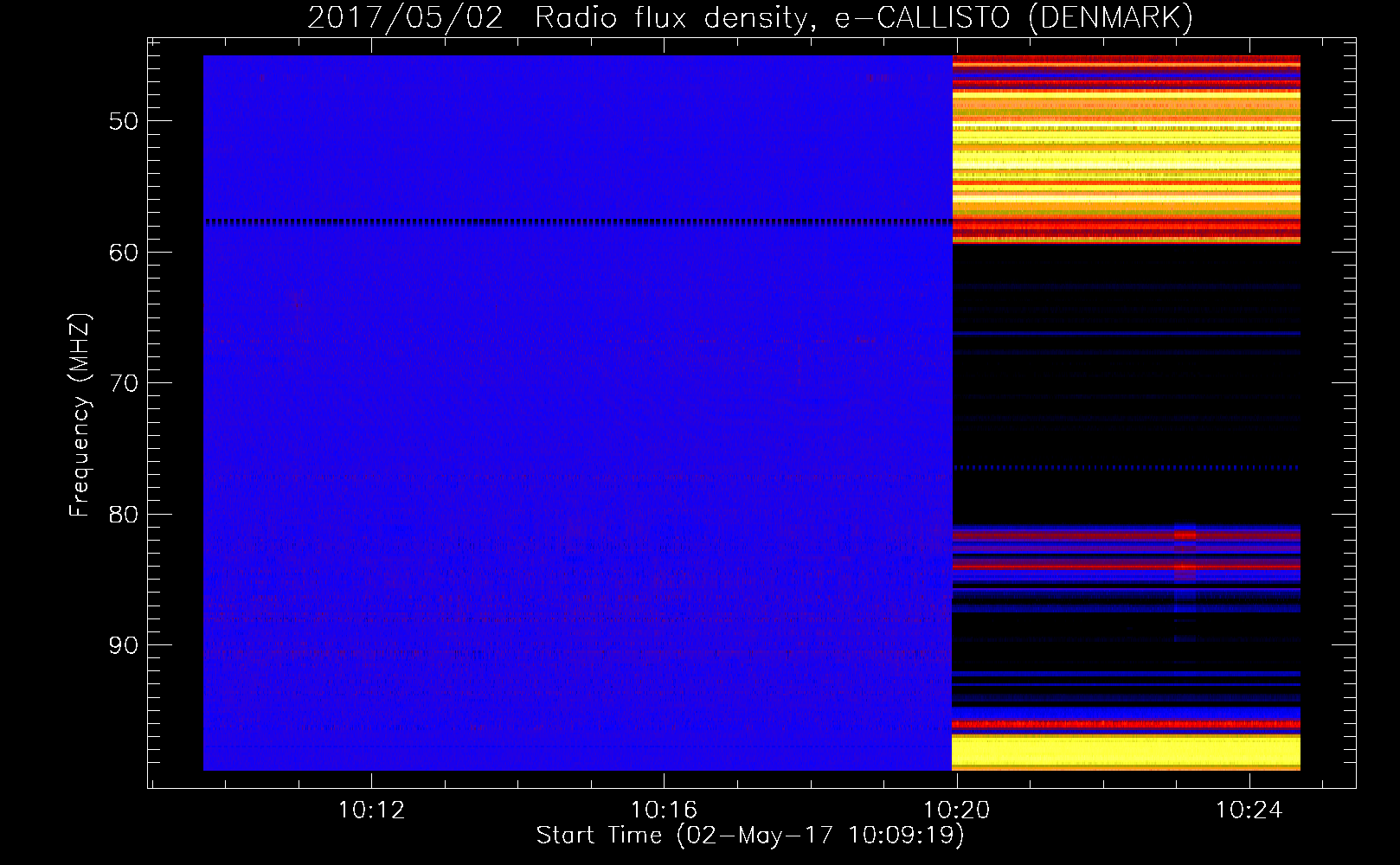1400x865 pixels.
Task: Click the 90 frequency tick label
Action: tap(124, 645)
